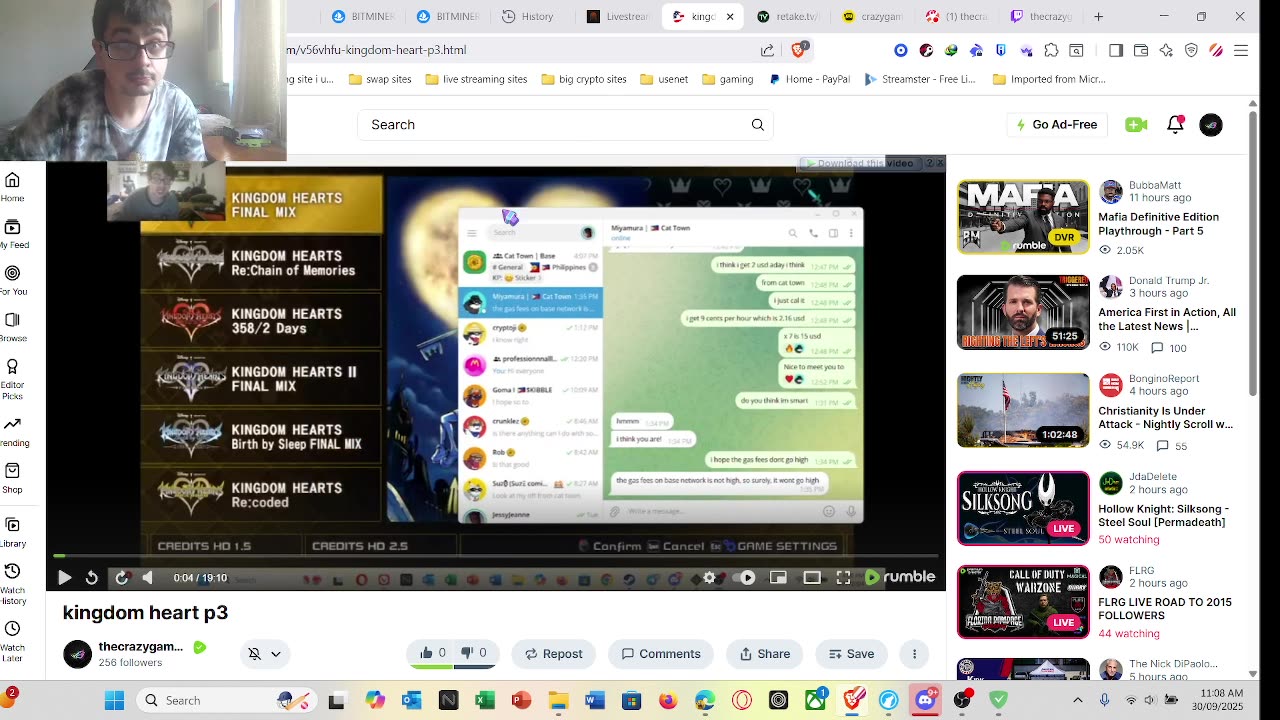Click green upload video camera icon

1136,125
